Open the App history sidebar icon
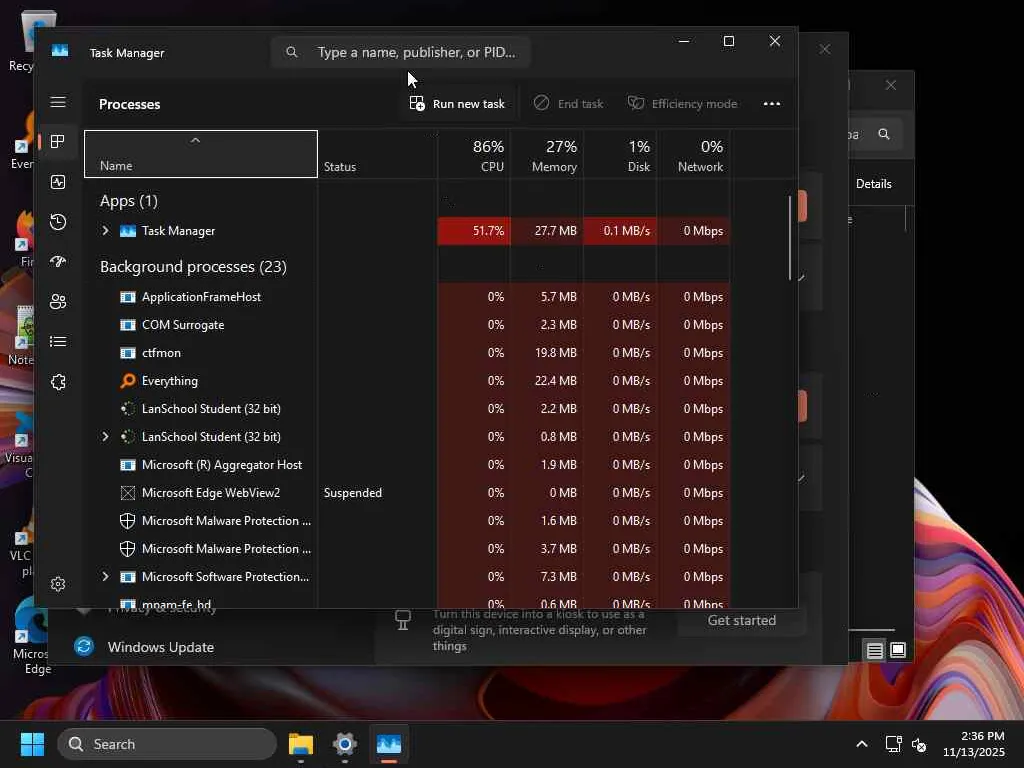 pyautogui.click(x=58, y=222)
